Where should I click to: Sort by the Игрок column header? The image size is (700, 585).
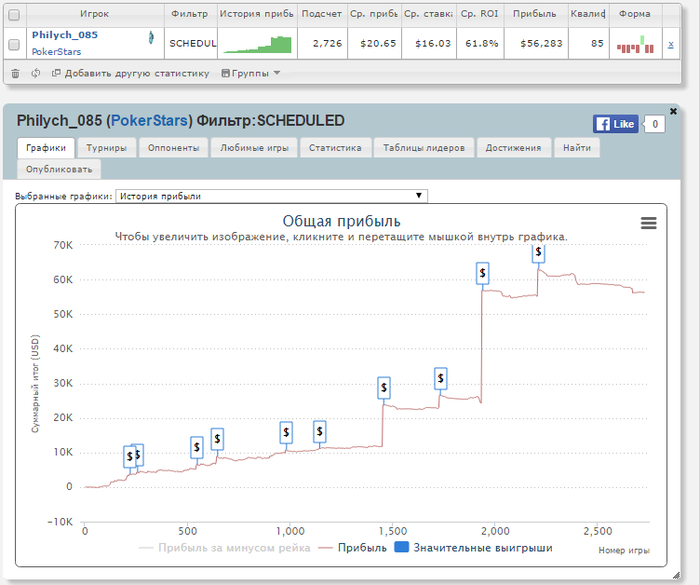pos(95,14)
